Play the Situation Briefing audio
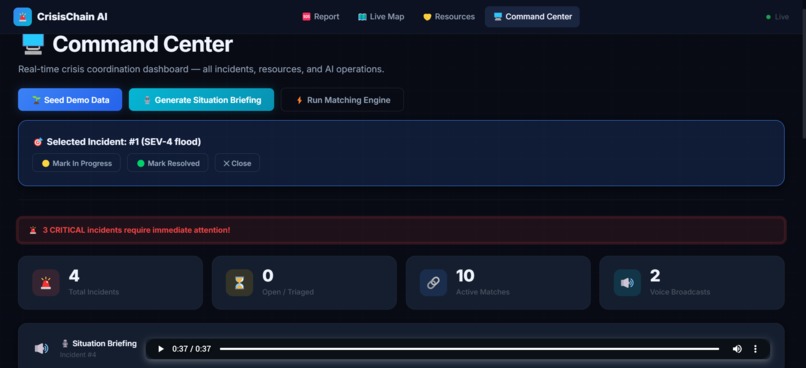 pos(161,349)
